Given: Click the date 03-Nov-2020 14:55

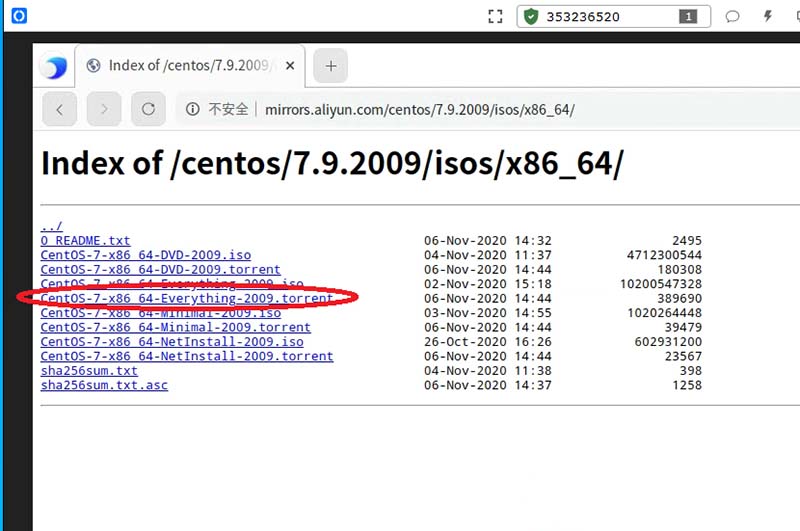Looking at the screenshot, I should pyautogui.click(x=488, y=313).
